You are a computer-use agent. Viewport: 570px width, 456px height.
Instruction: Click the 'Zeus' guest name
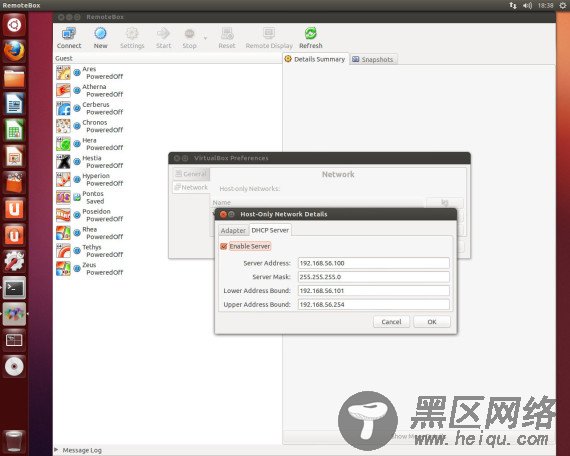pos(89,265)
